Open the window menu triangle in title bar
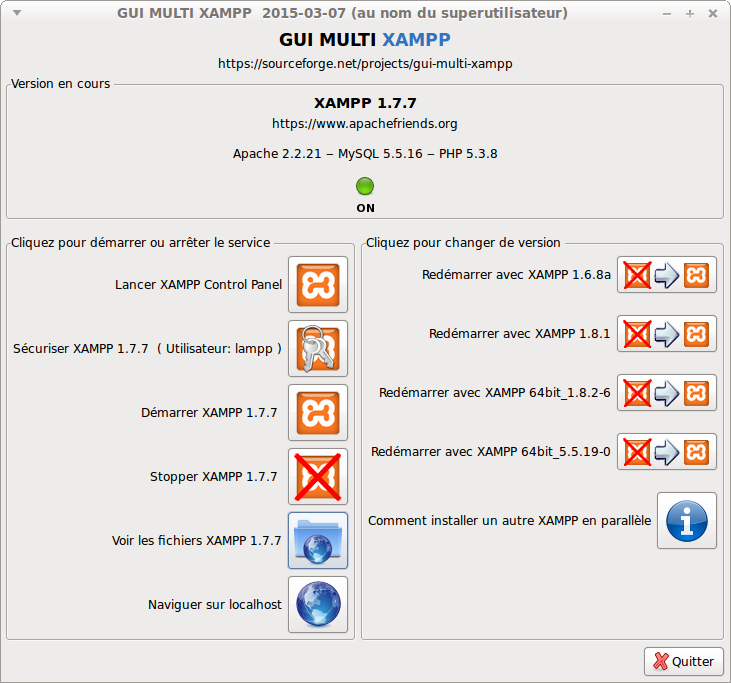 (17, 13)
